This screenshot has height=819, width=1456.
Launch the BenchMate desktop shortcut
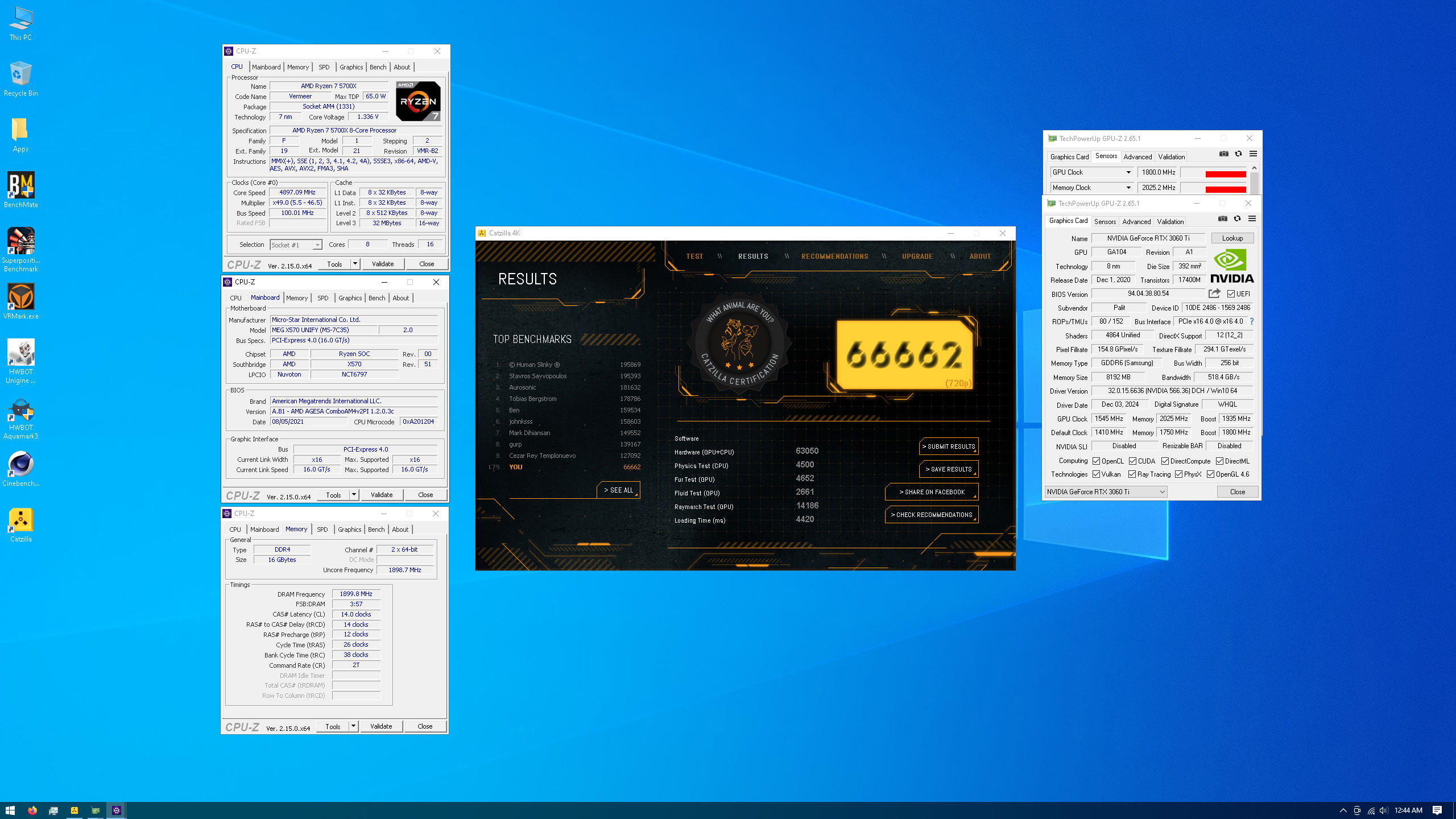pos(20,191)
